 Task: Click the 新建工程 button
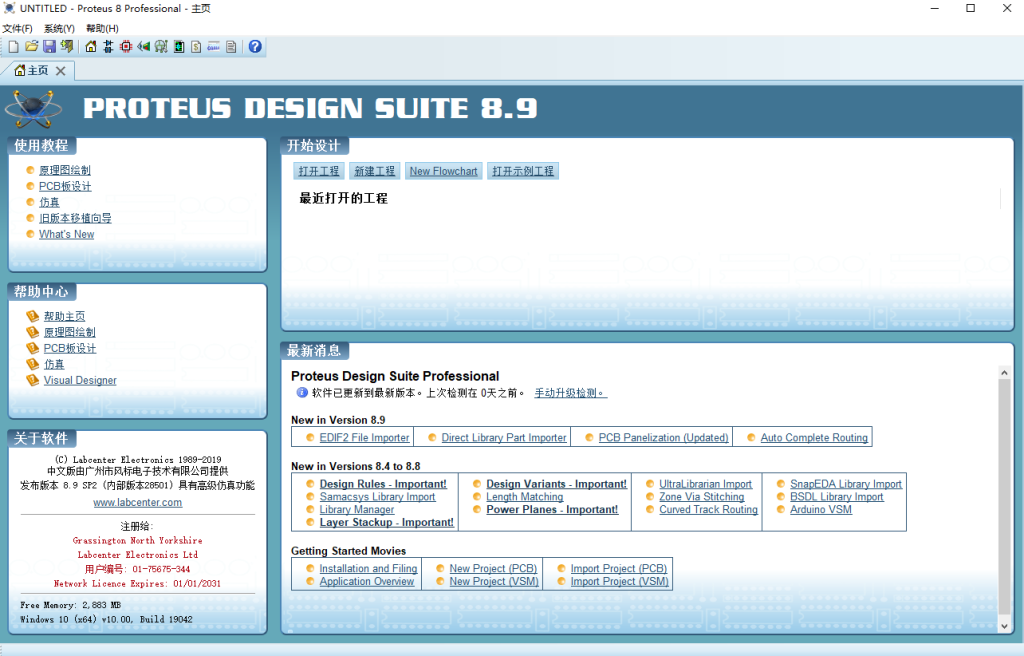click(375, 171)
